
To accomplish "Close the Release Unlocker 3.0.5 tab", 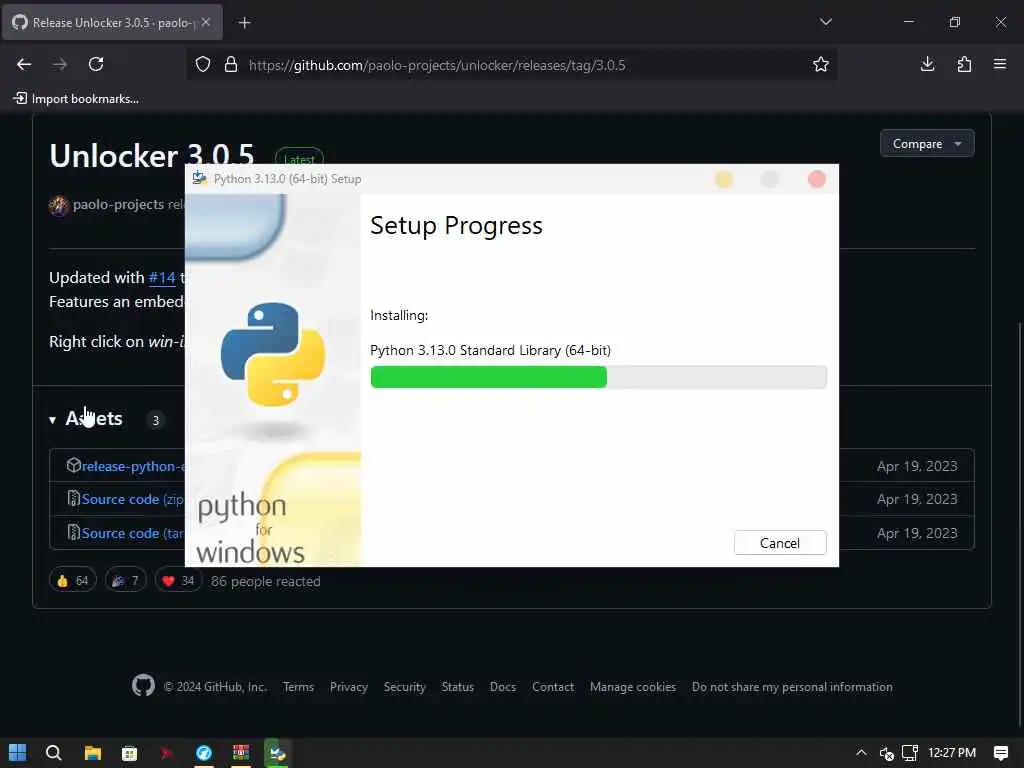I will 206,22.
